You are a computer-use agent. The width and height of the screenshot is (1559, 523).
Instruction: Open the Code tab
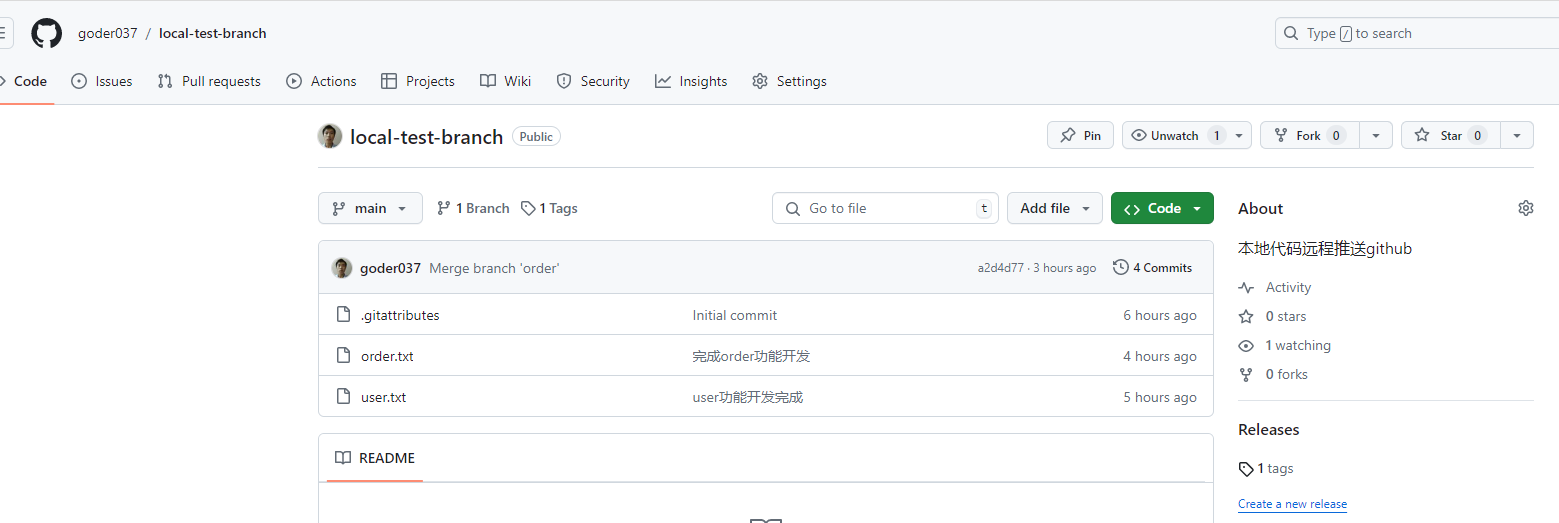(24, 82)
